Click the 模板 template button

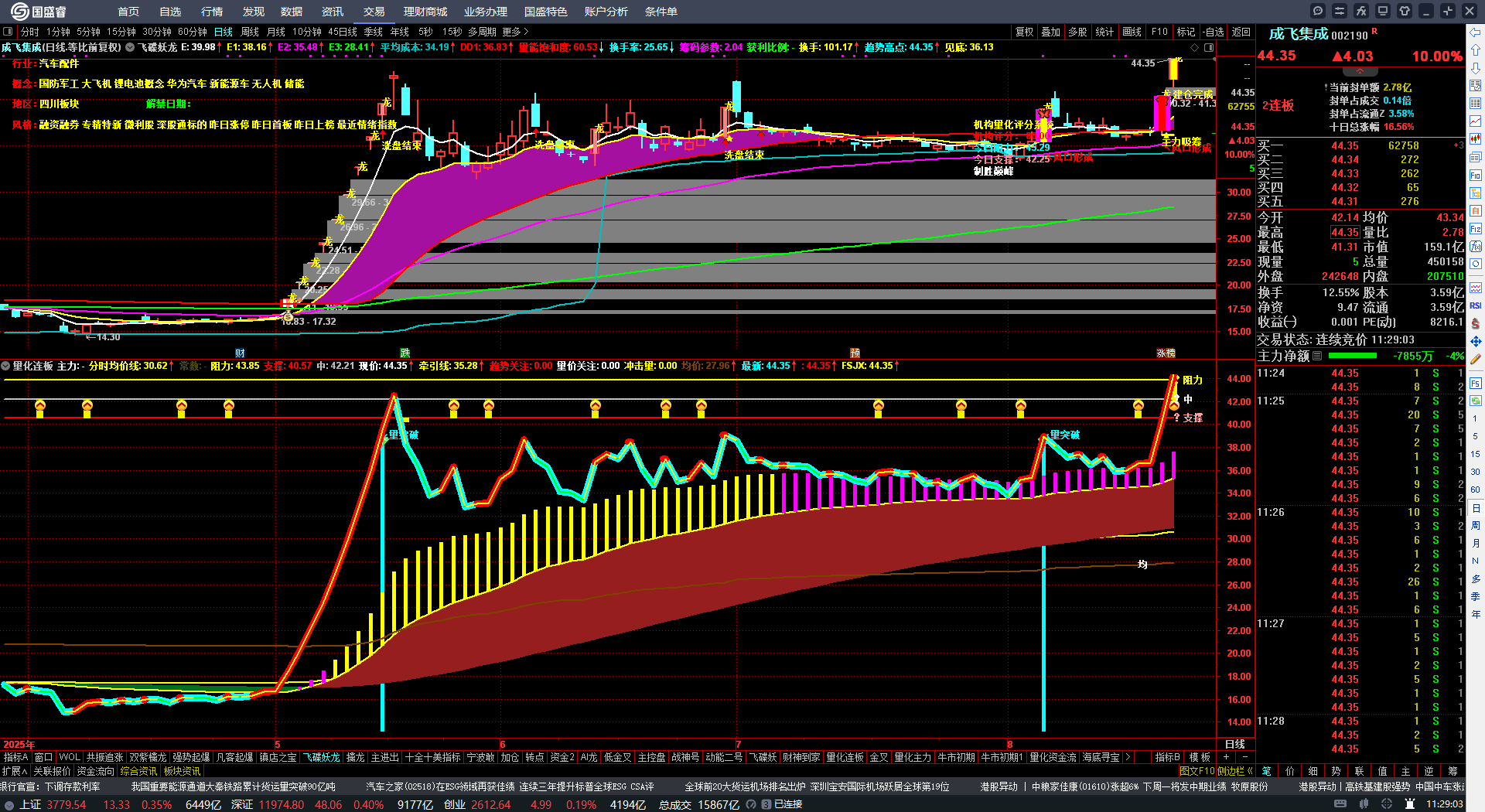(x=1200, y=757)
